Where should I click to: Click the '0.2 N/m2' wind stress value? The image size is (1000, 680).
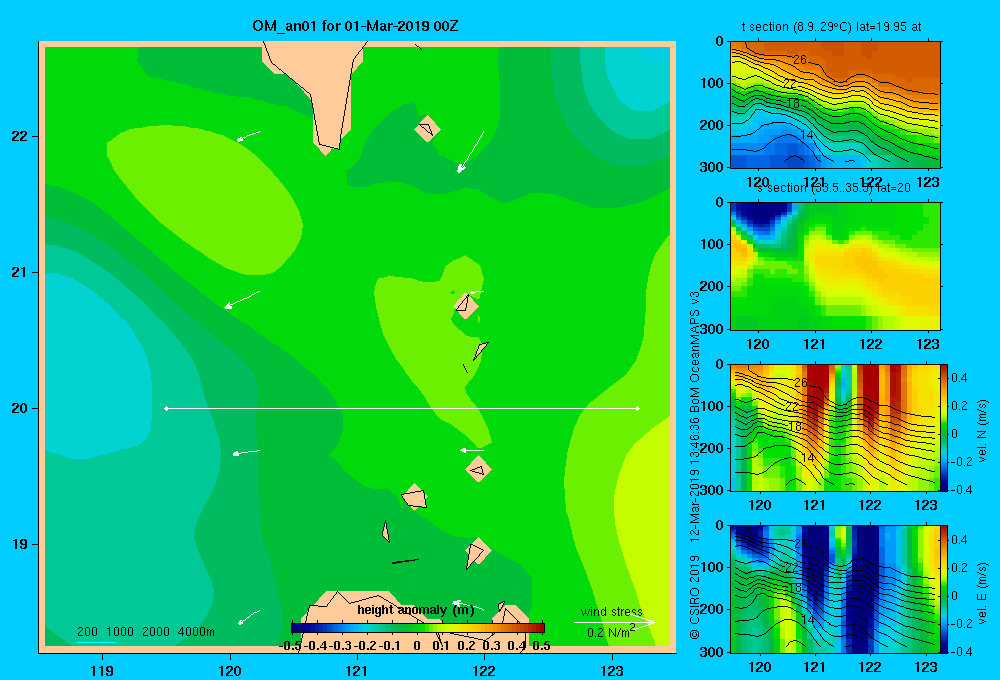(611, 632)
